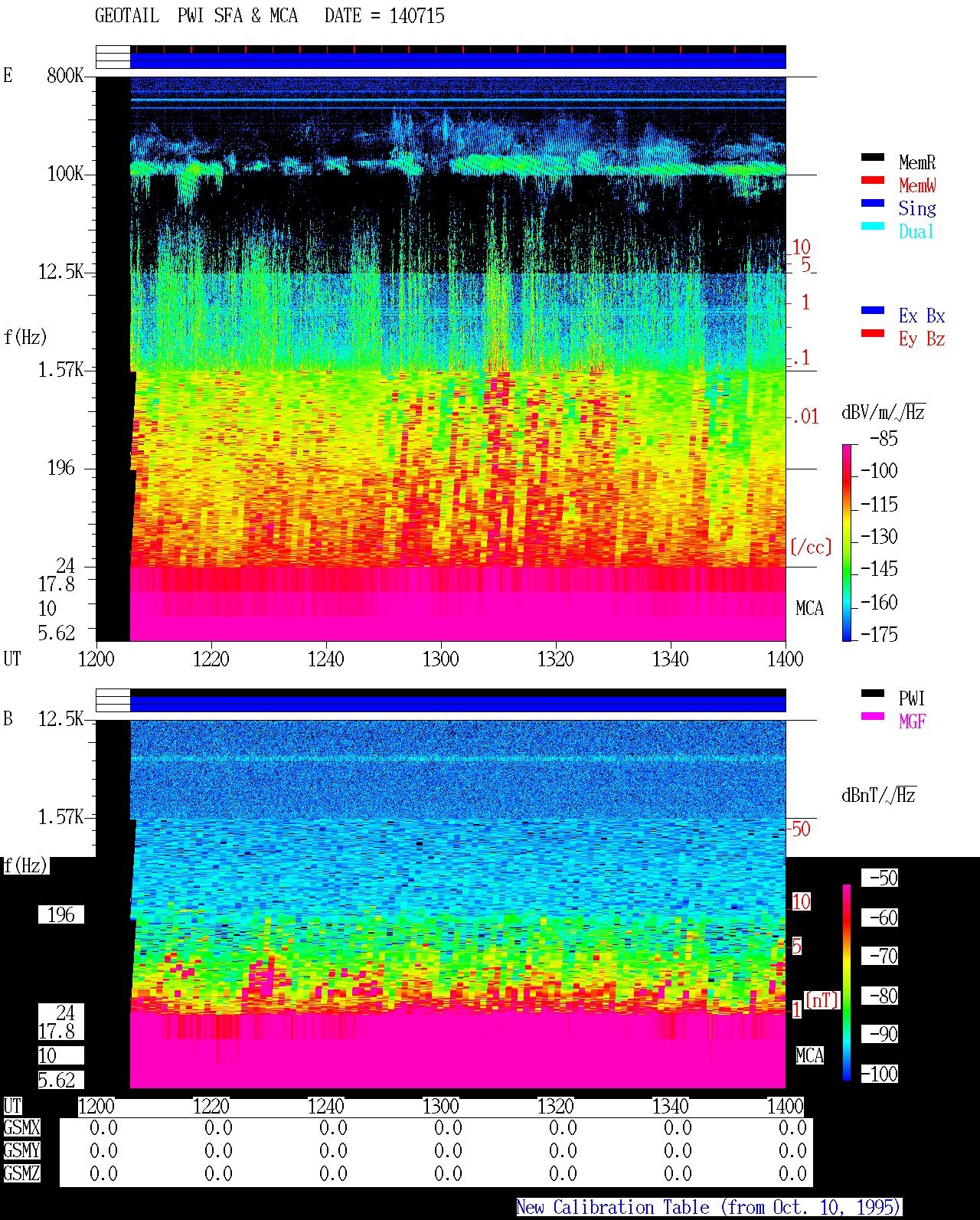Click the 1300 UT tick on E spectrogram
Screen dimensions: 980x1220
pyautogui.click(x=441, y=659)
